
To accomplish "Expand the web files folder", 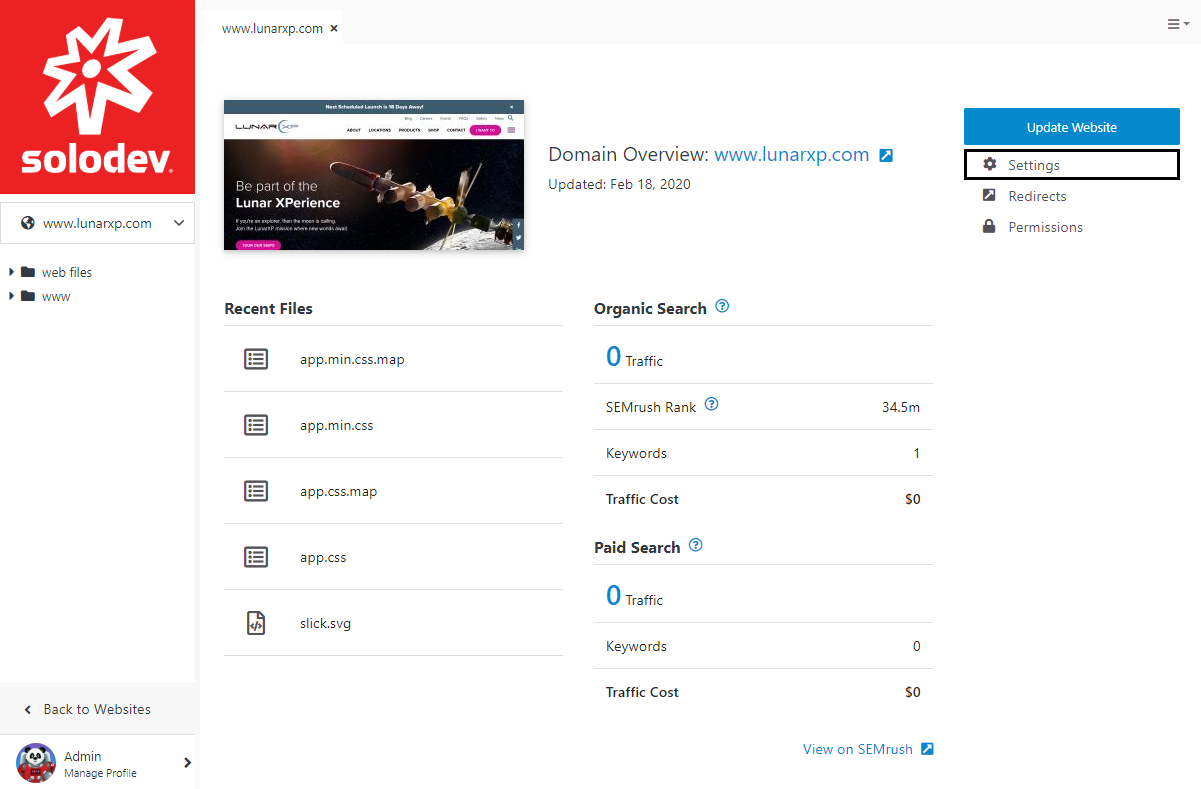I will pos(12,272).
